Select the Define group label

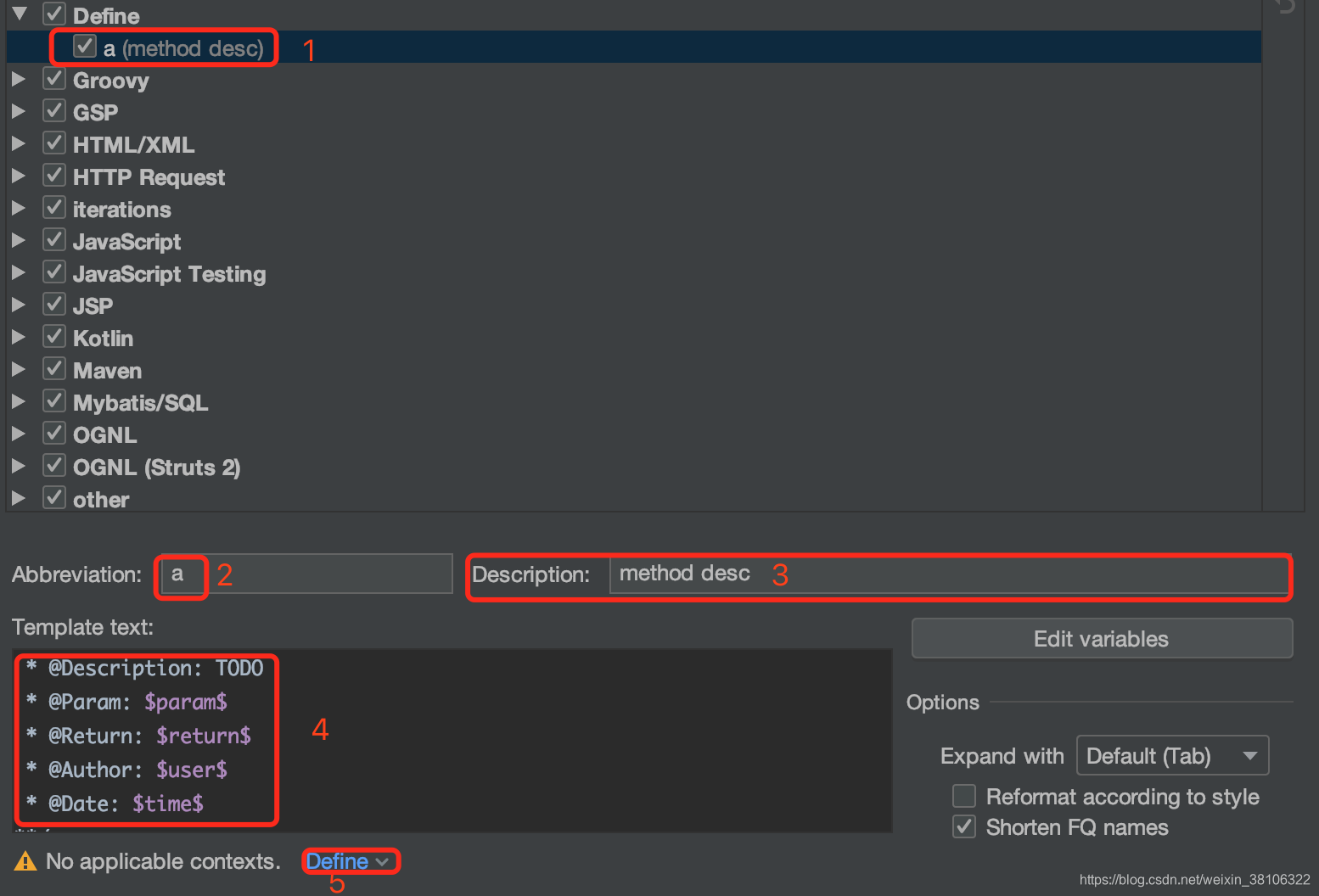pos(106,15)
